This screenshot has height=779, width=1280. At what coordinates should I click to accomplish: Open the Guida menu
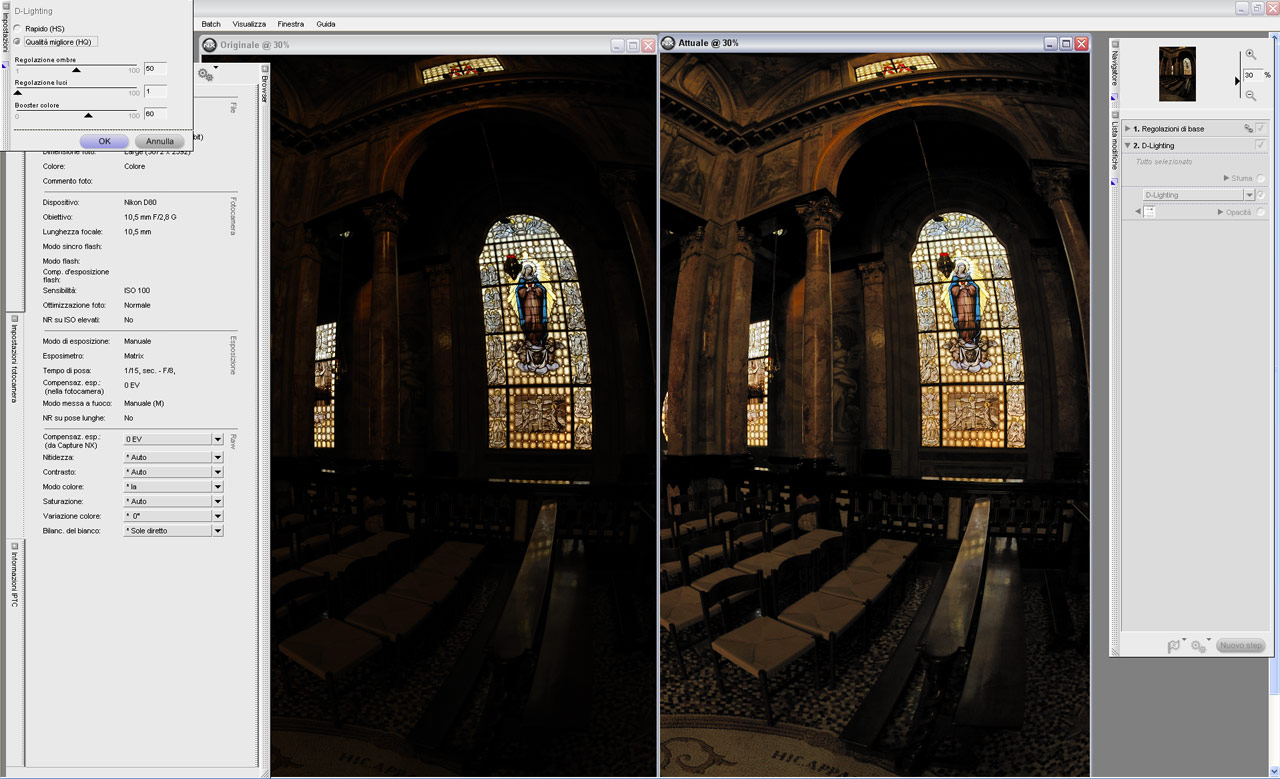326,24
